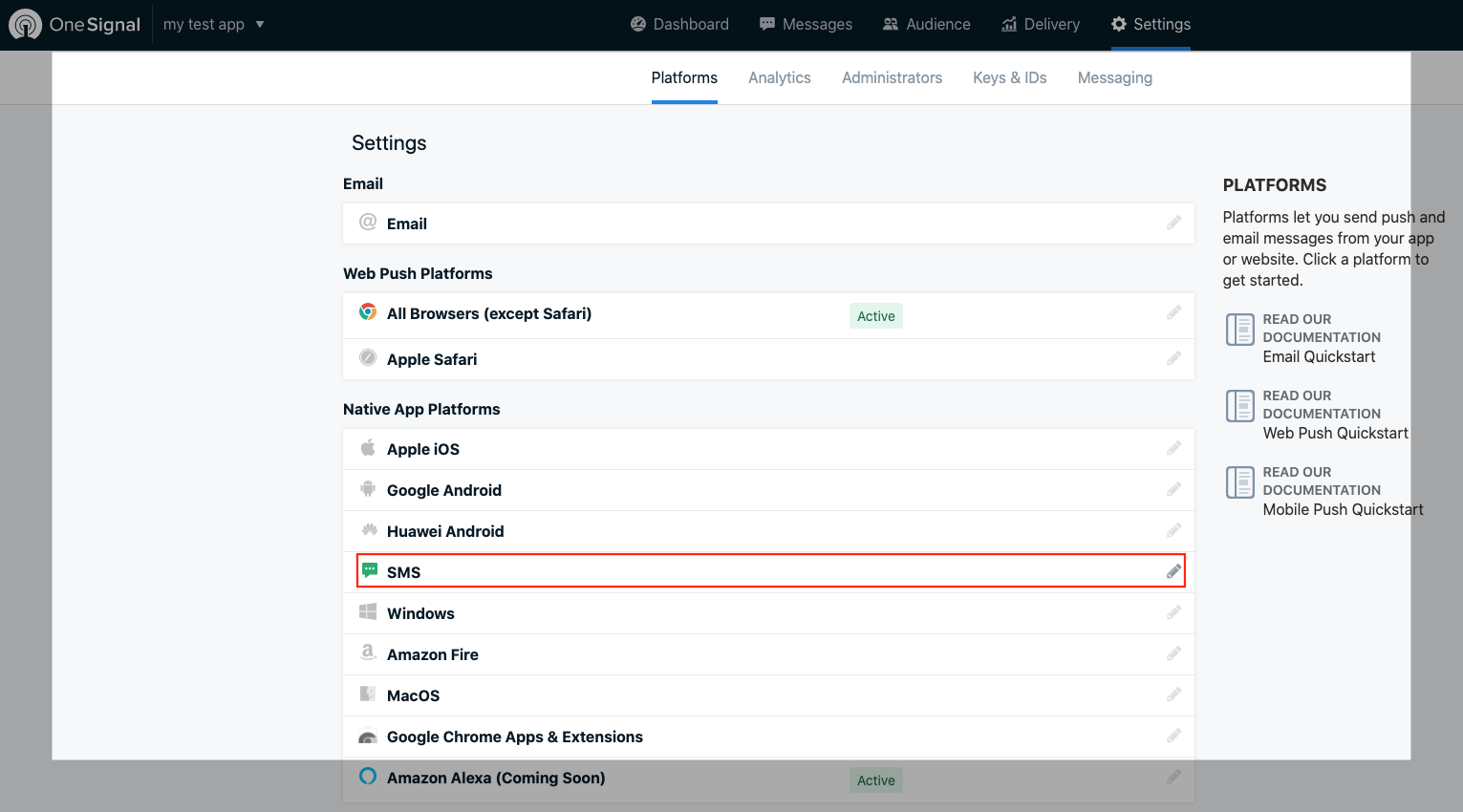This screenshot has width=1463, height=812.
Task: Open the Web Push Quickstart documentation link
Action: (x=1336, y=433)
